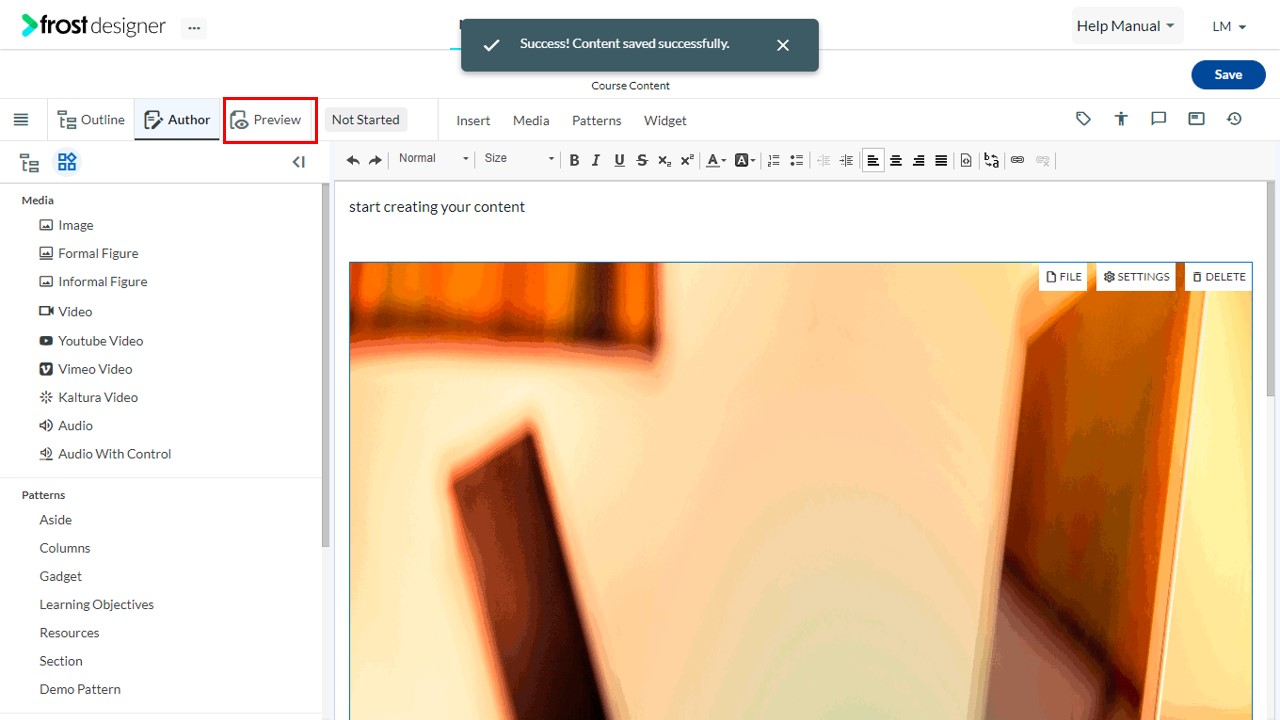Open the Media menu
Screen dimensions: 1280x720
[x=531, y=120]
